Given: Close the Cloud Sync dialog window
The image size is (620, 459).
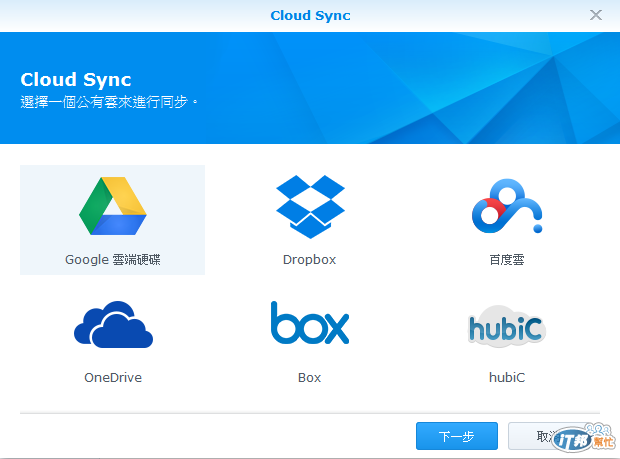Looking at the screenshot, I should coord(596,15).
